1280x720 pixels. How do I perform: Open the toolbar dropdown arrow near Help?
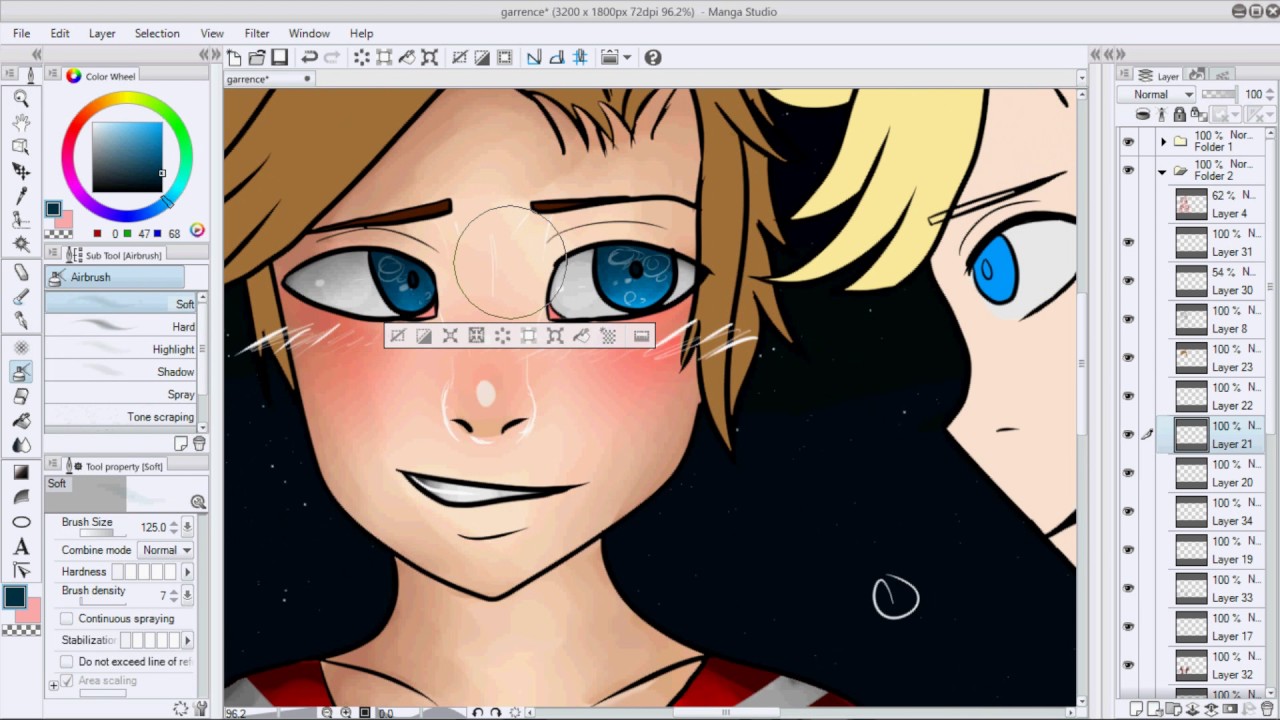coord(627,58)
